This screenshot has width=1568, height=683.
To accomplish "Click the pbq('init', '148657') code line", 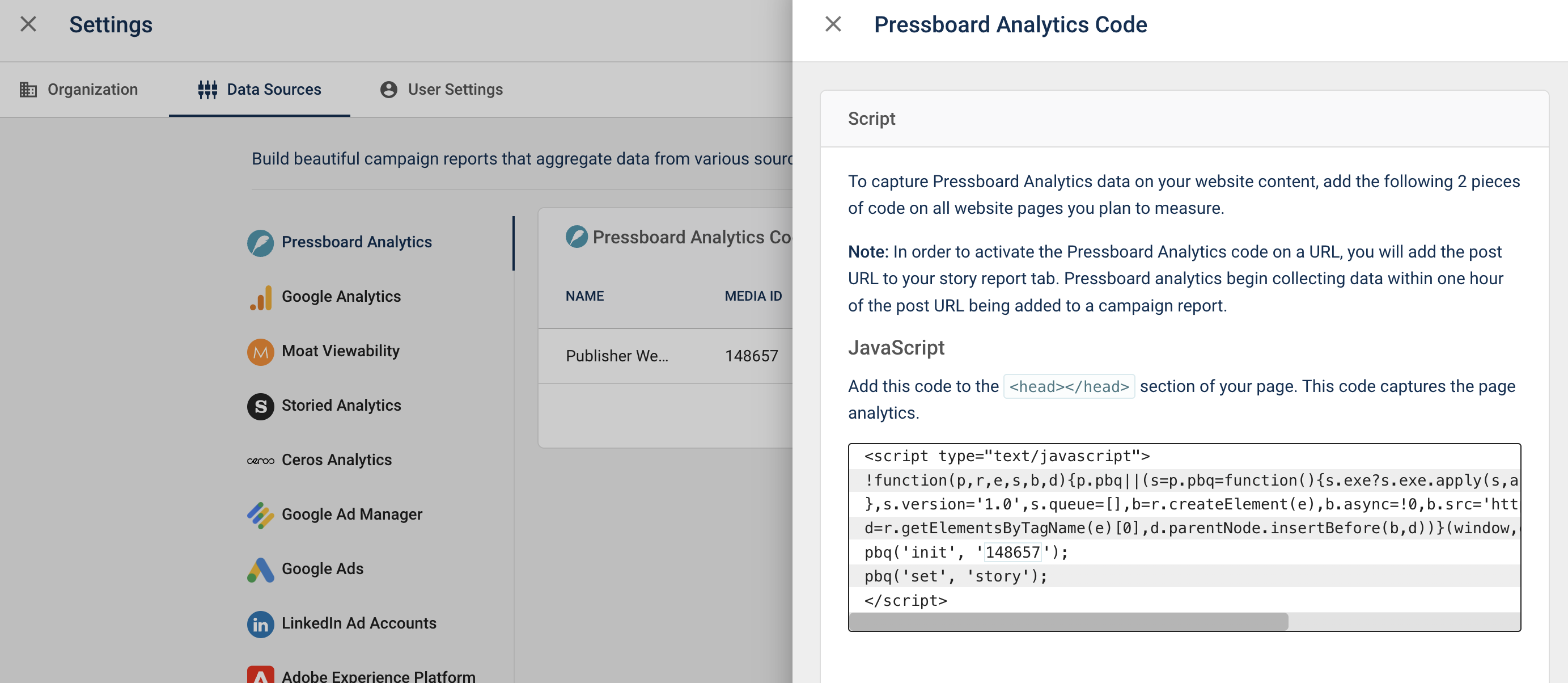I will [965, 552].
